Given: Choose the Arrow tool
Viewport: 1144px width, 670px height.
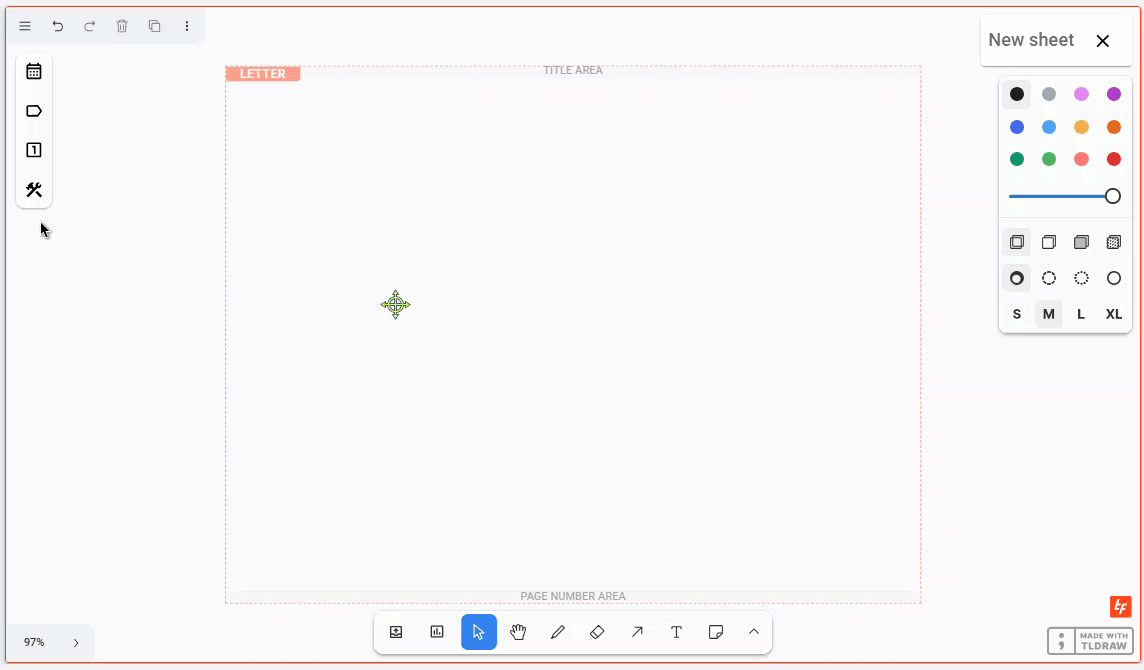Looking at the screenshot, I should [x=637, y=632].
